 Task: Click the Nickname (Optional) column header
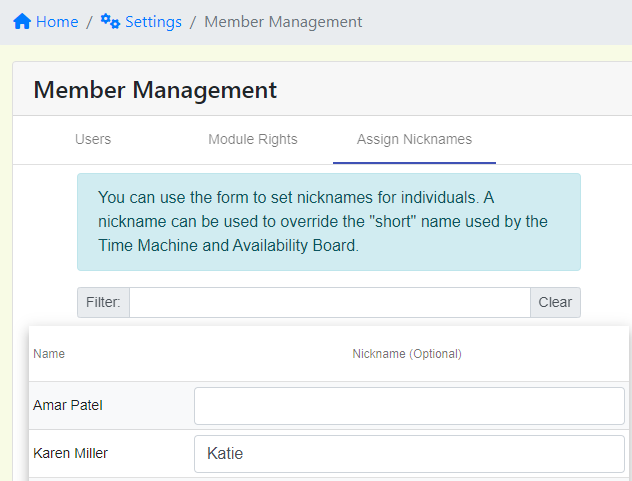(x=407, y=354)
